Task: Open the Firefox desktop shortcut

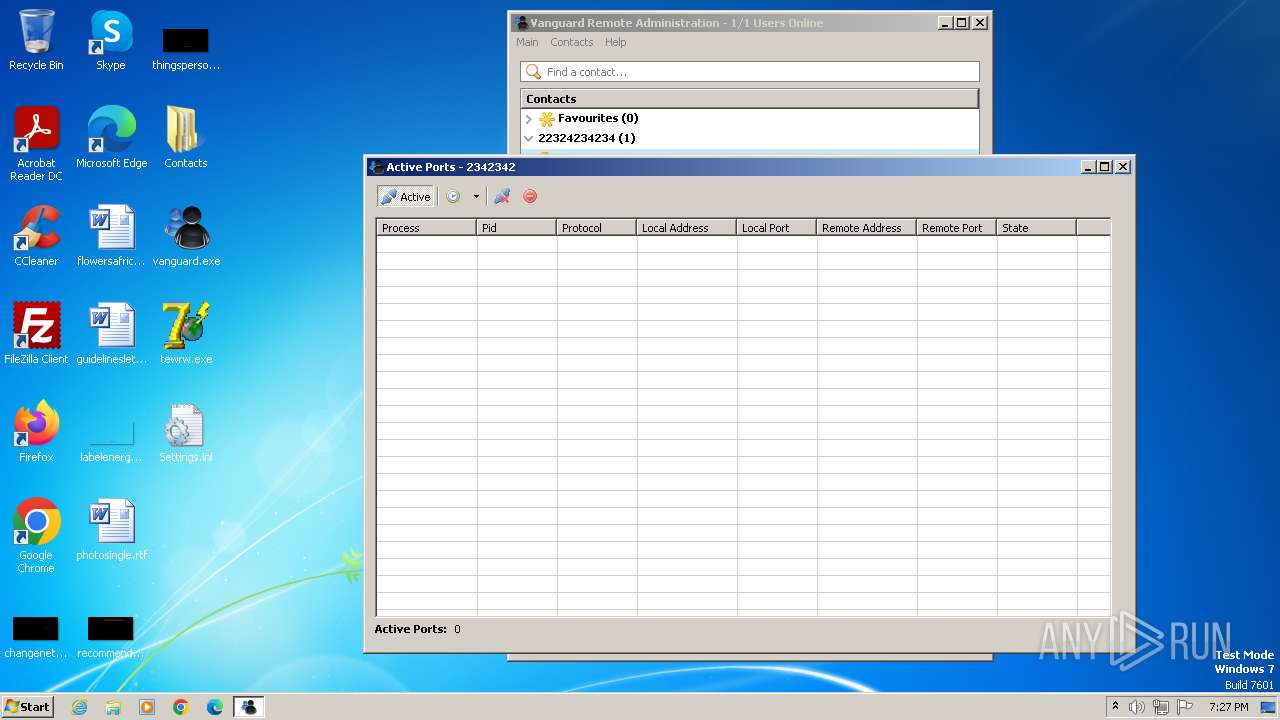Action: [36, 432]
